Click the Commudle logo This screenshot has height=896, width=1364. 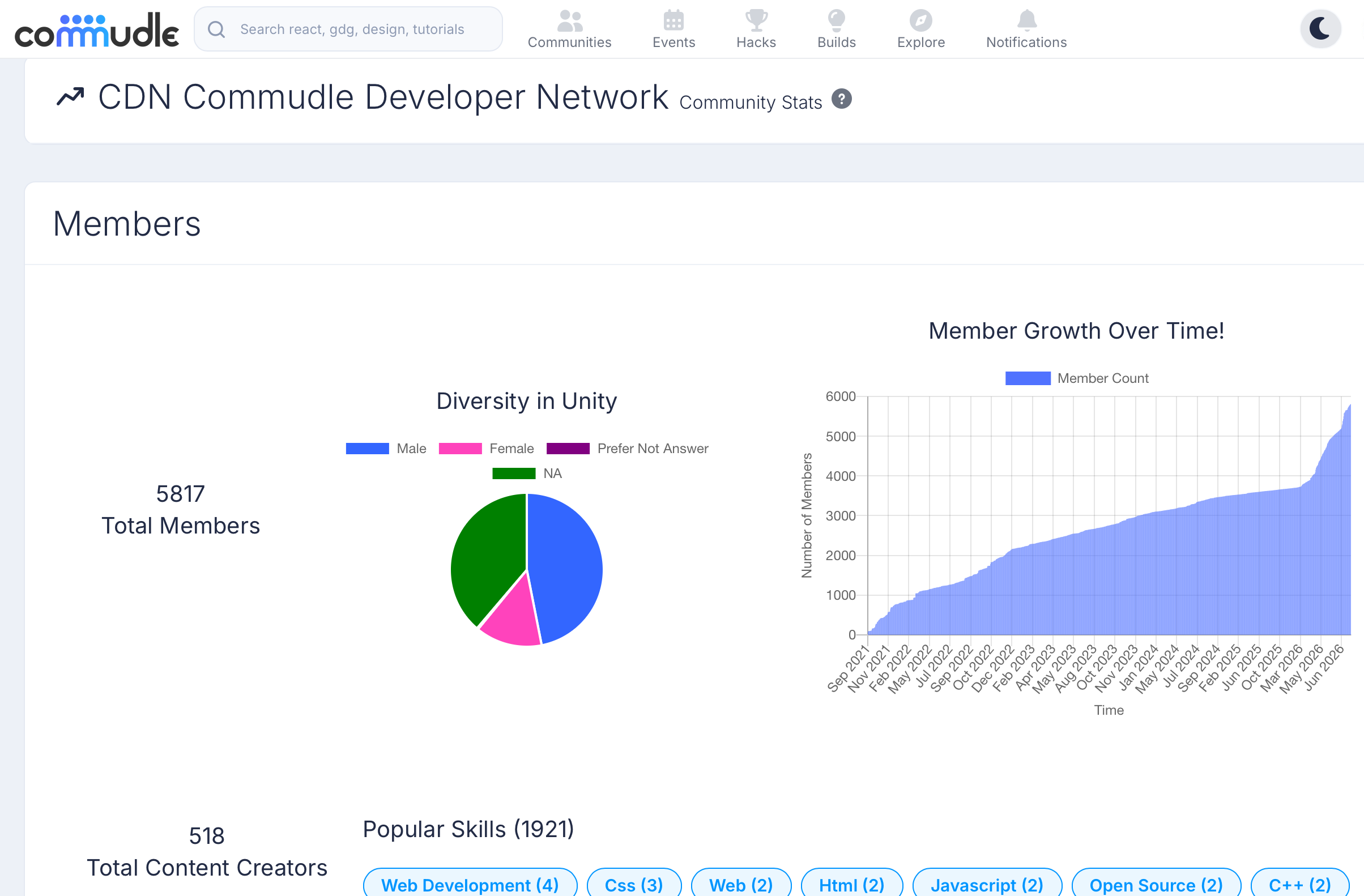tap(96, 30)
